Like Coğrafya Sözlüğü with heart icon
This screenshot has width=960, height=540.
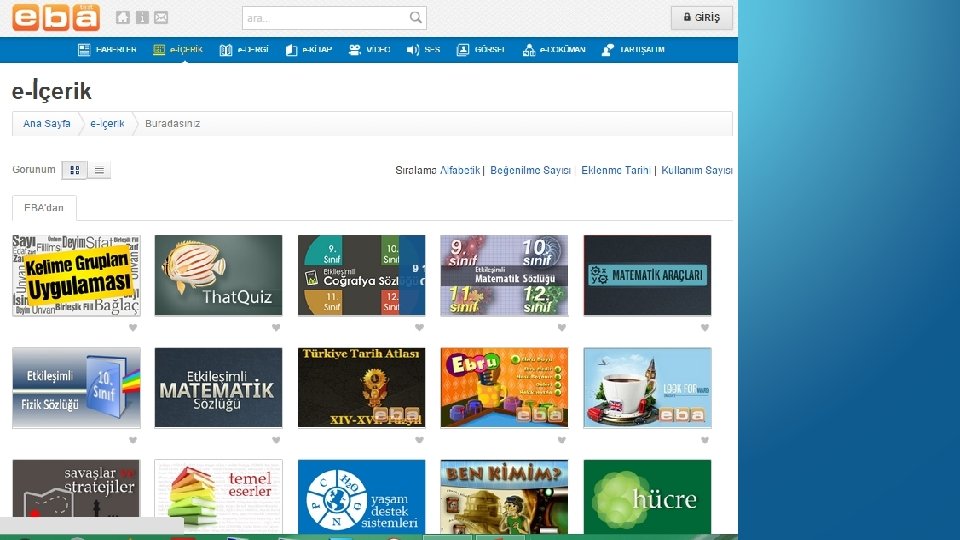point(419,328)
